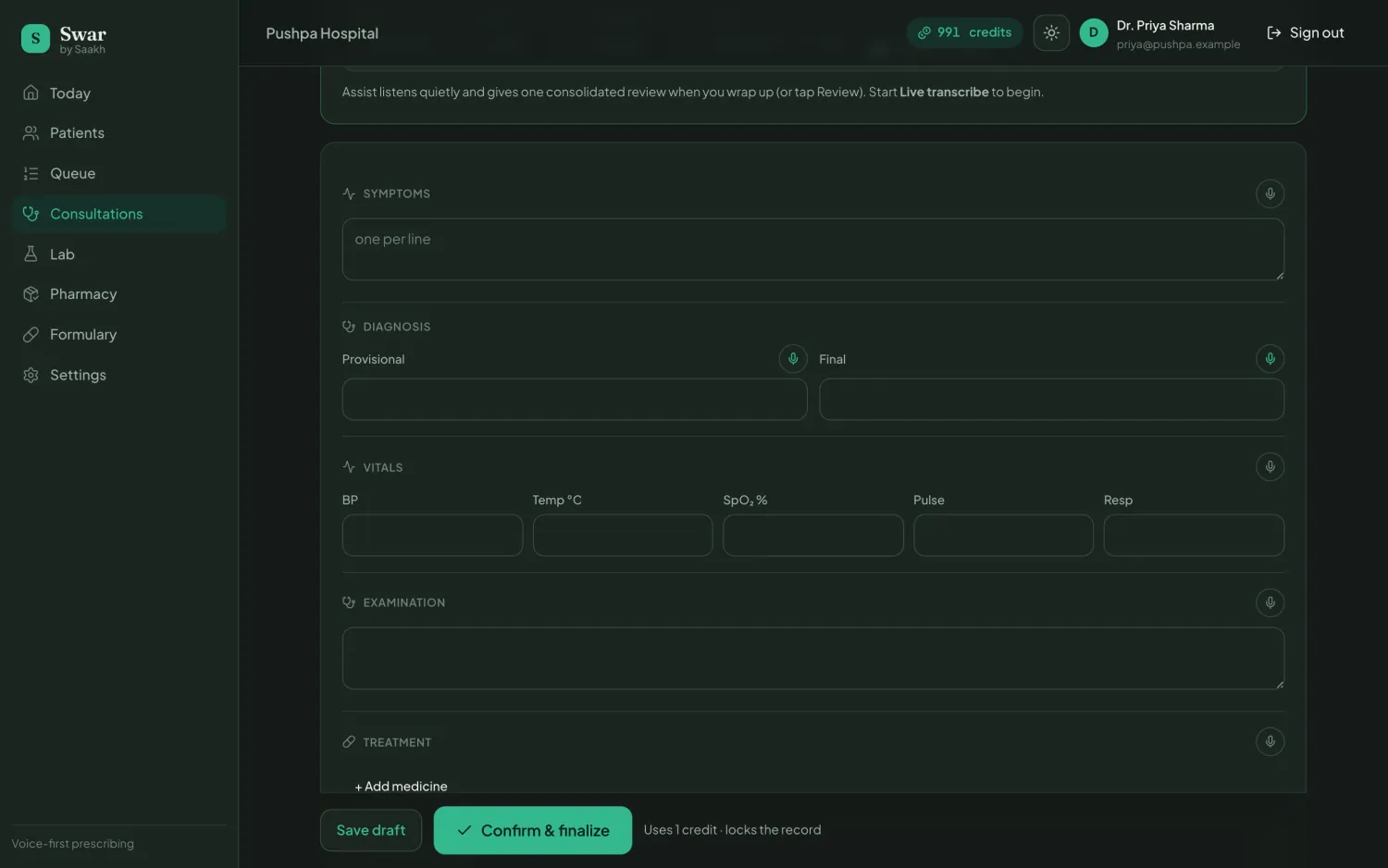Confirm & finalize the consultation
The height and width of the screenshot is (868, 1388).
(x=533, y=830)
